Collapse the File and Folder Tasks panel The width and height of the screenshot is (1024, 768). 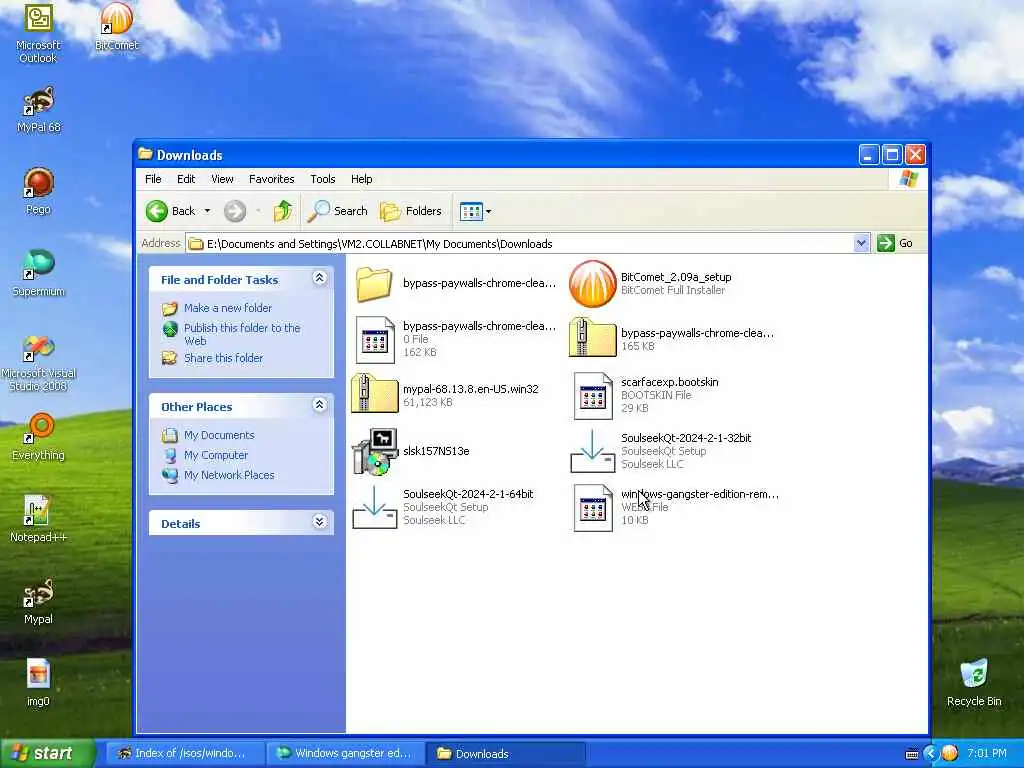(x=319, y=278)
